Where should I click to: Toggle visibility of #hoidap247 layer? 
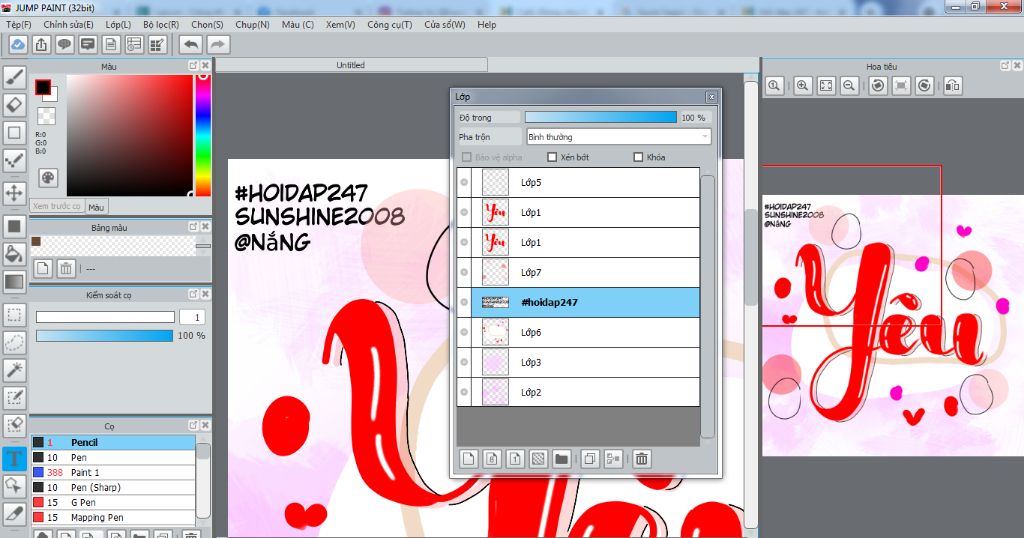[x=464, y=302]
